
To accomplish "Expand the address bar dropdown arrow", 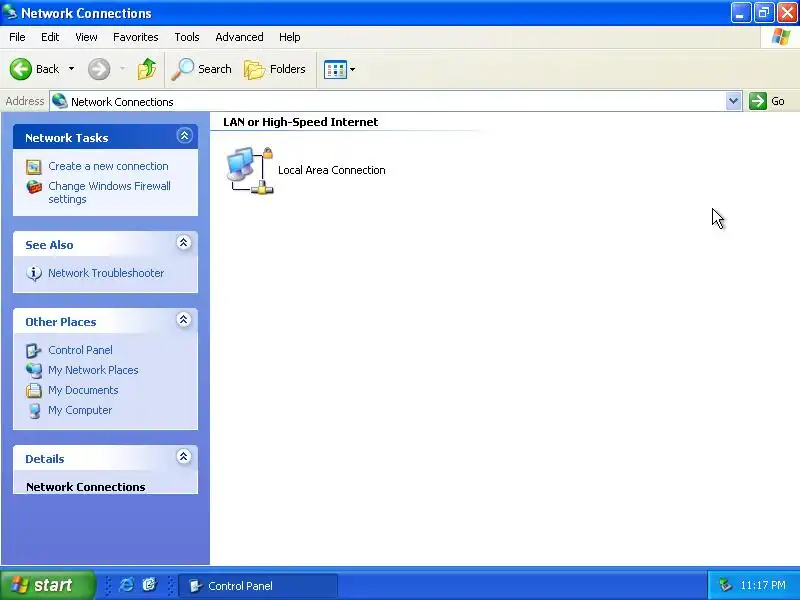I will [x=733, y=101].
